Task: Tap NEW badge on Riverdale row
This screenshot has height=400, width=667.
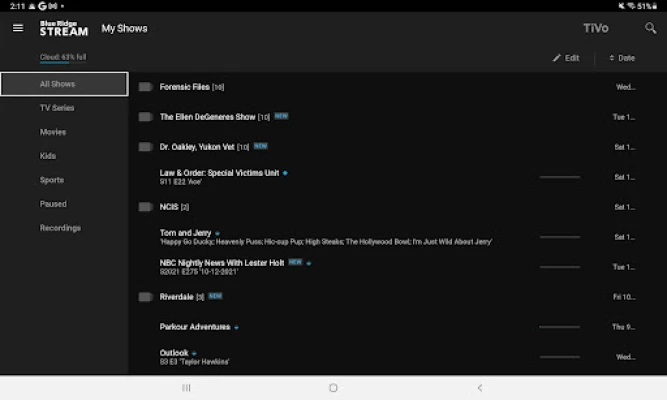Action: 215,296
